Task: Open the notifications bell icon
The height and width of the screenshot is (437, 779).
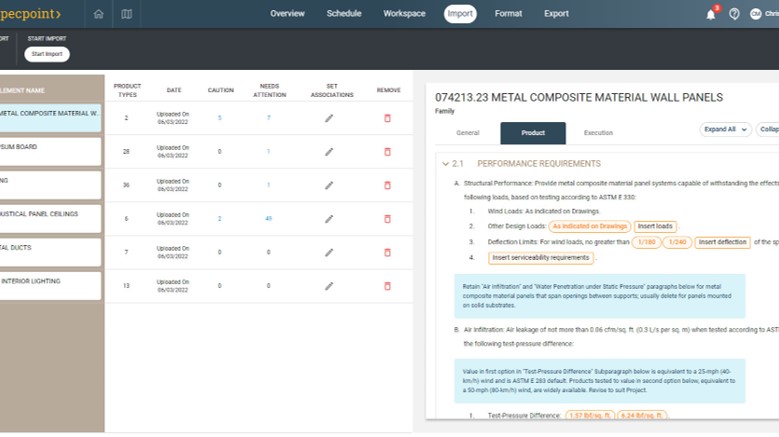Action: pos(711,14)
